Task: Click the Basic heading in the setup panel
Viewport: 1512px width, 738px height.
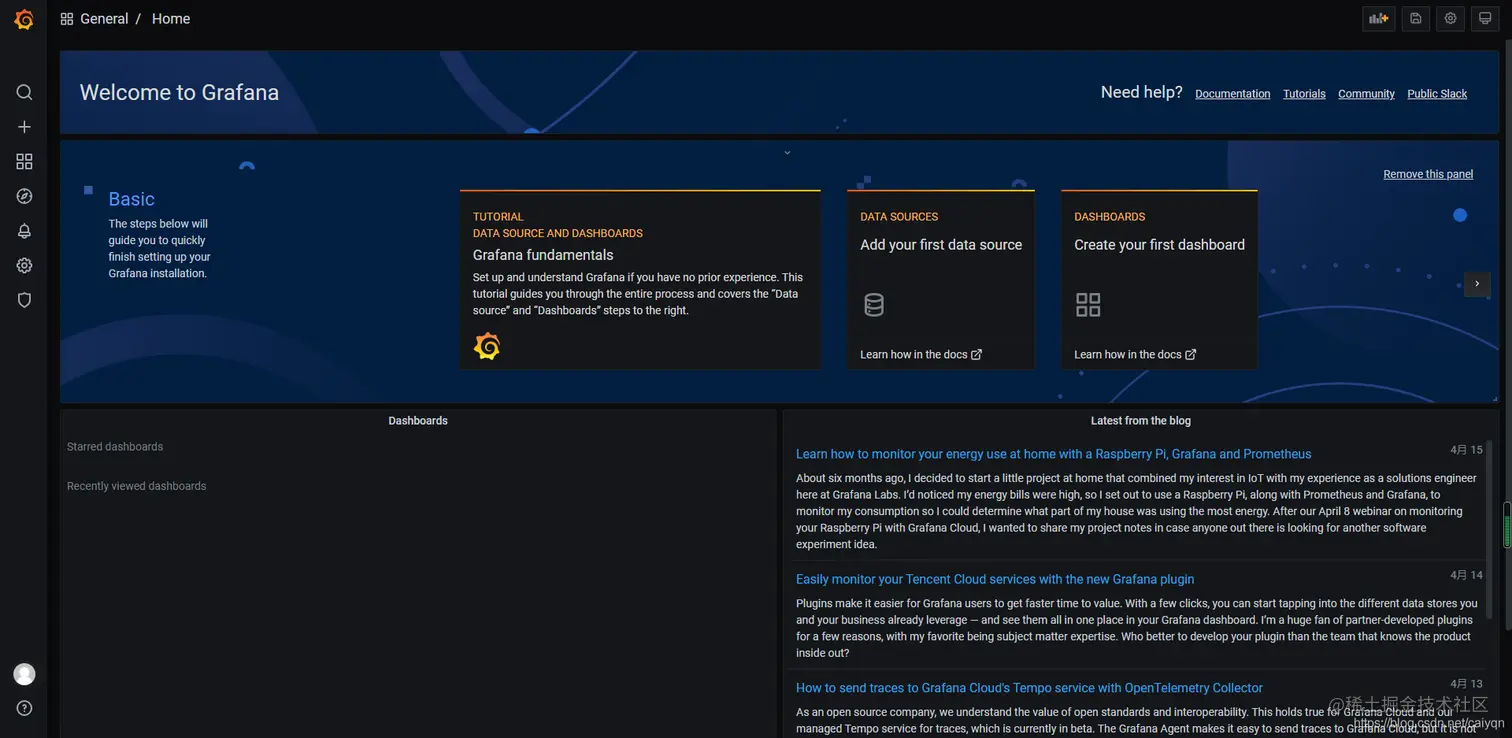Action: pos(131,199)
